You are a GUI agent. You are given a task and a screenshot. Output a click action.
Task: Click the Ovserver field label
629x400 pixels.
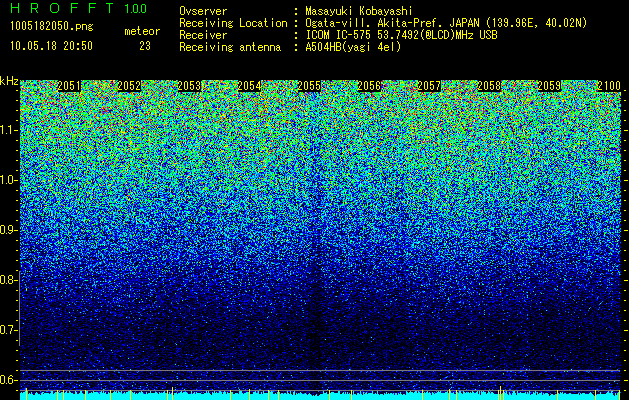203,11
